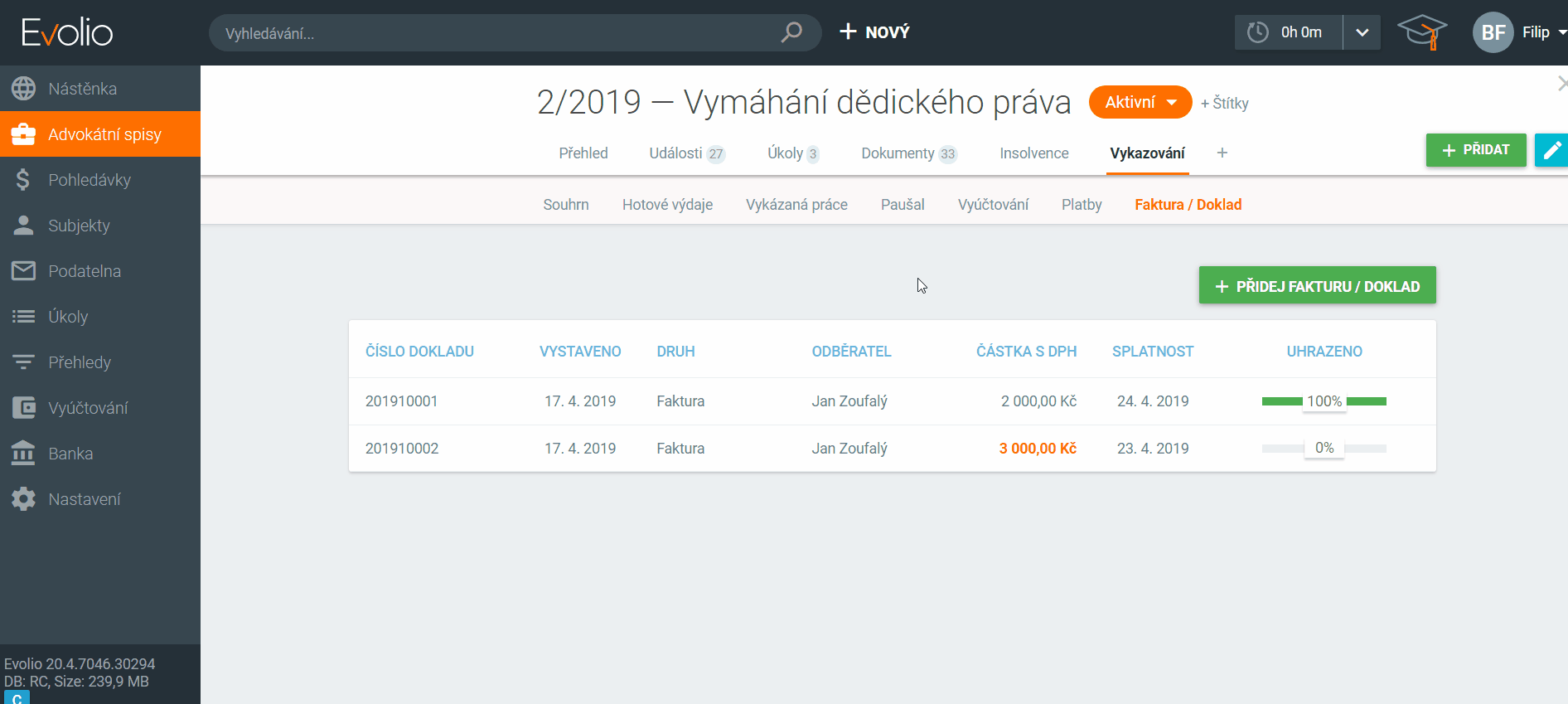Screen dimensions: 1568x704
Task: Open Nástěnka via globe icon
Action: coord(23,89)
